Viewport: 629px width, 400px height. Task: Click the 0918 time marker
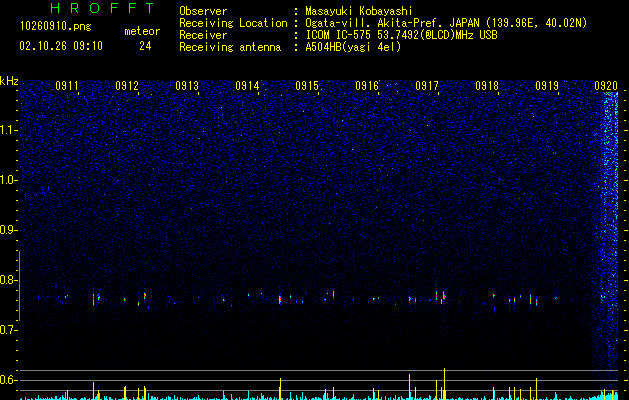click(x=487, y=86)
